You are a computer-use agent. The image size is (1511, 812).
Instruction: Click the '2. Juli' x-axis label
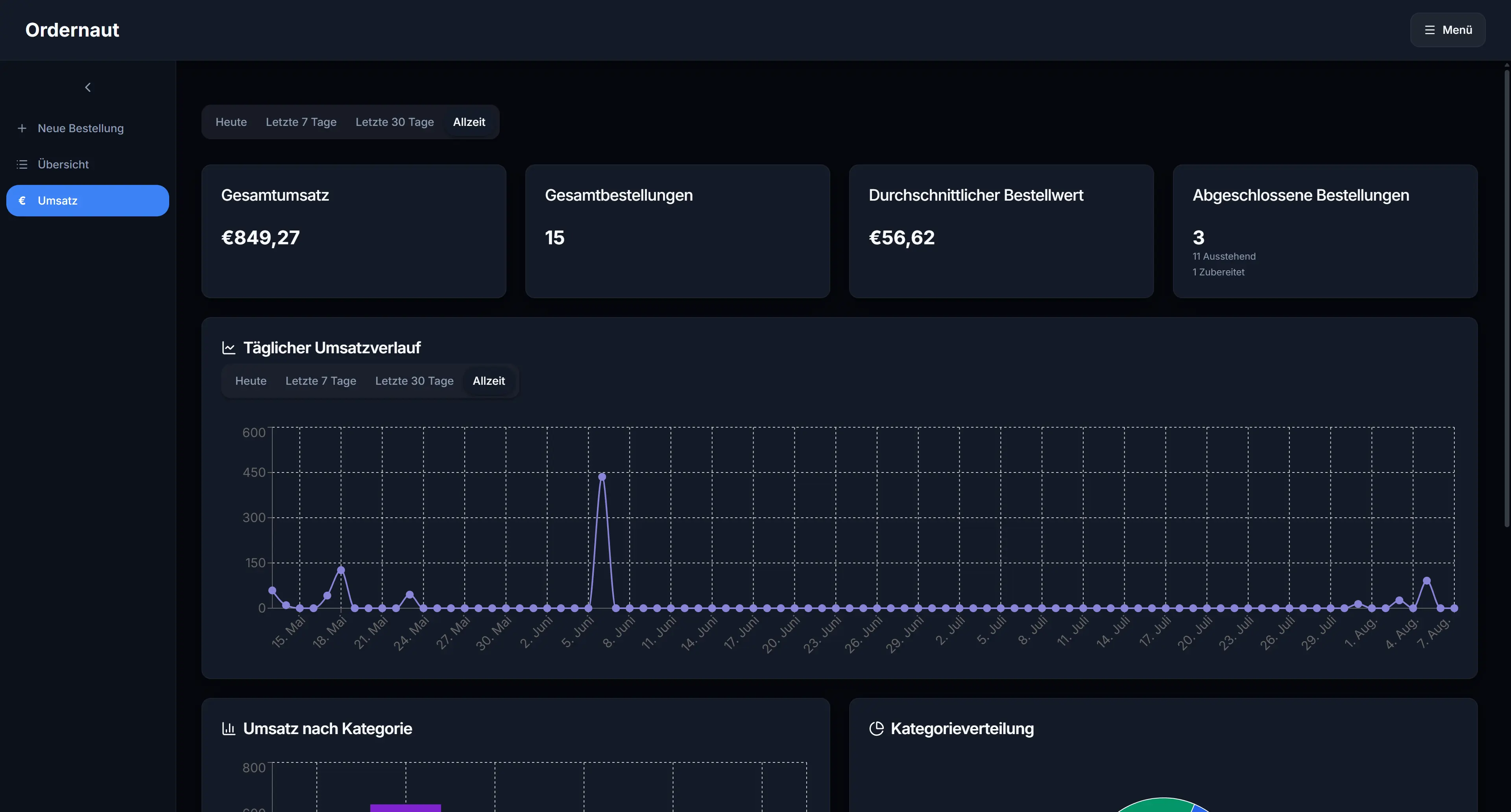click(950, 630)
